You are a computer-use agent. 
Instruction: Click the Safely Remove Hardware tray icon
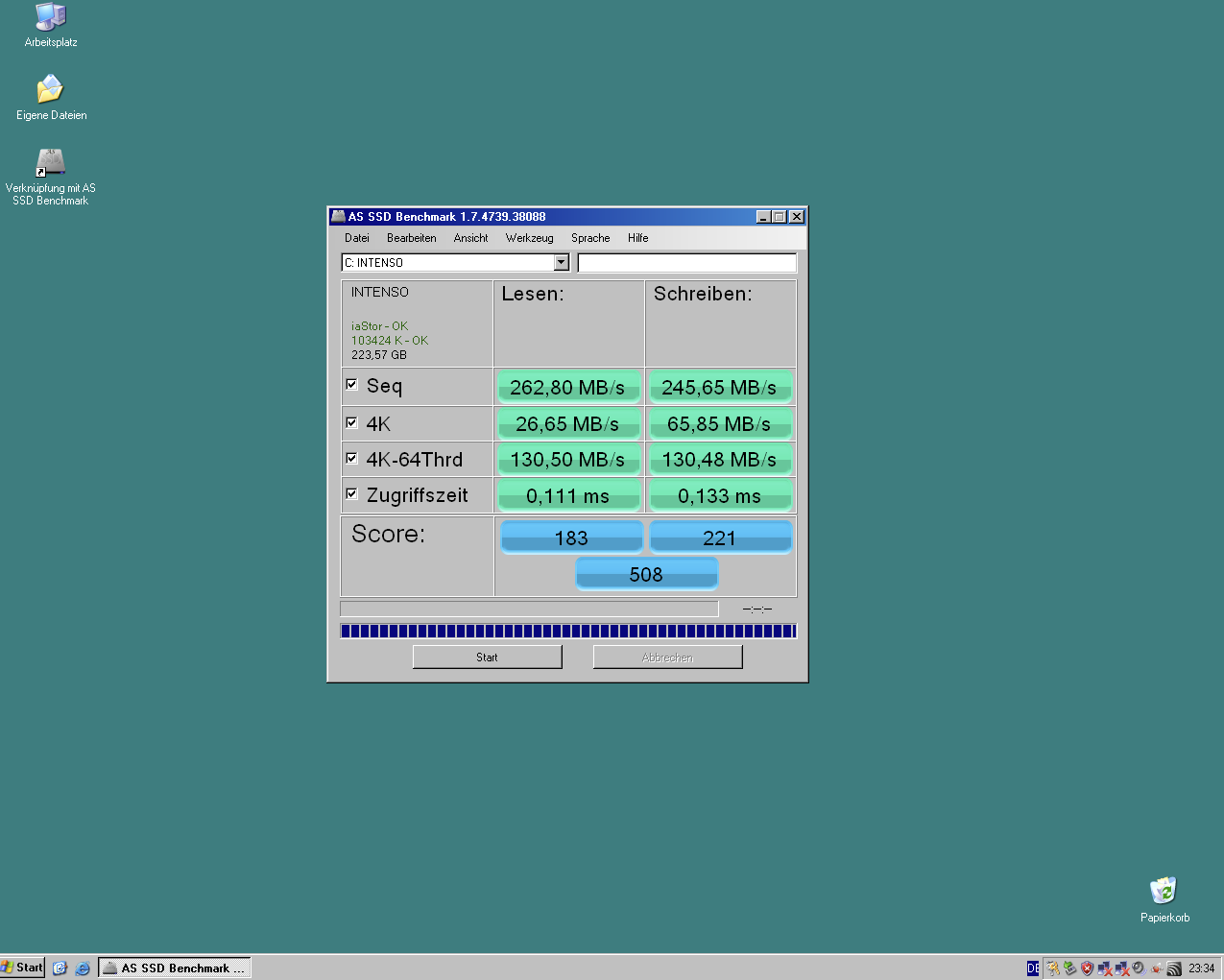[x=1069, y=968]
